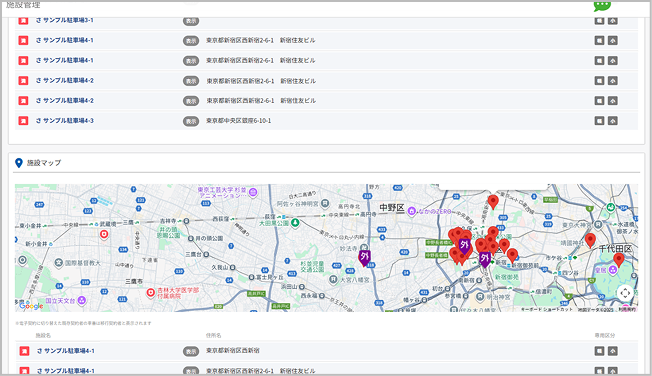
Task: Open the green chat bubble icon
Action: pos(602,5)
